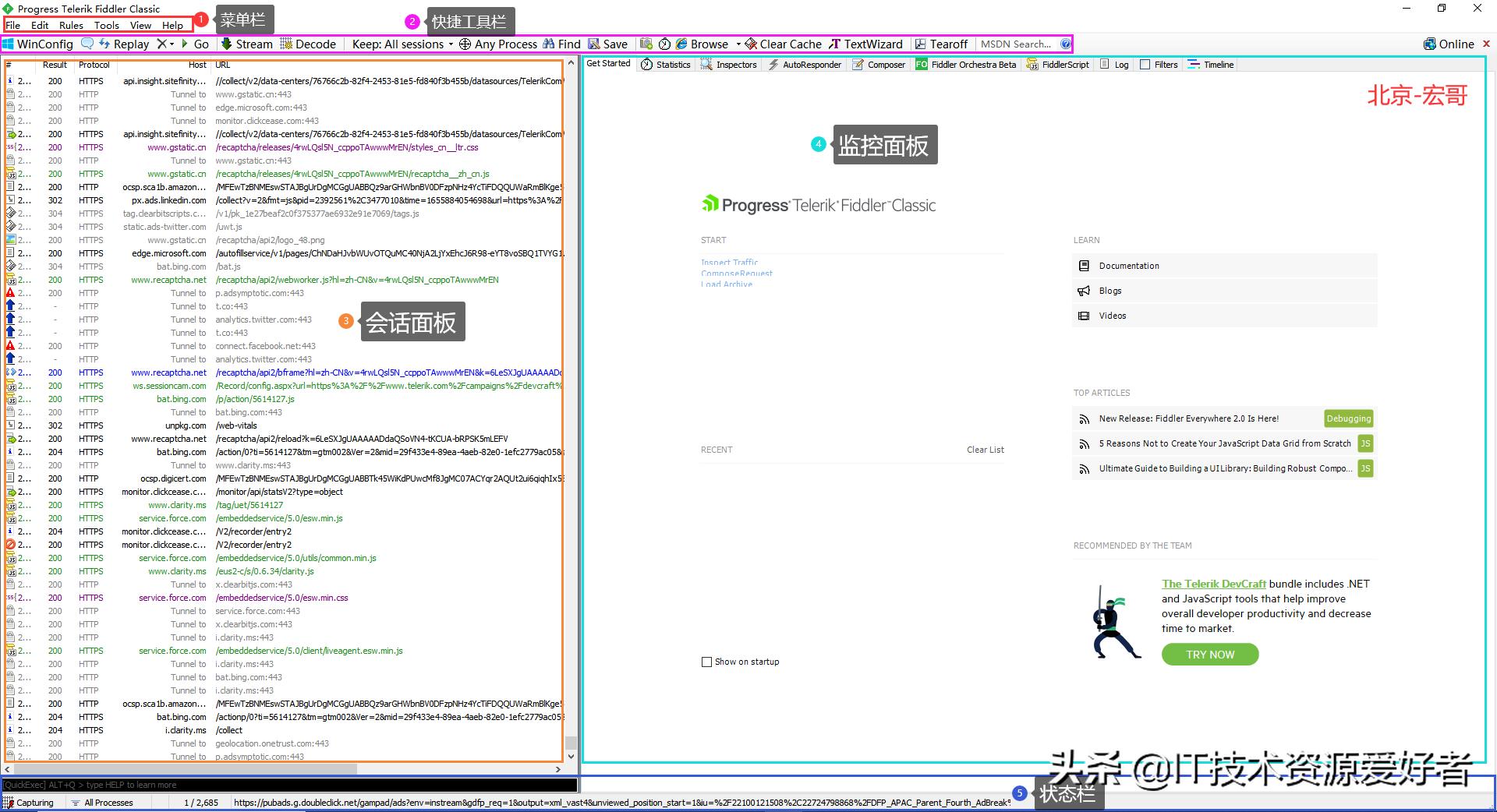
Task: Click the timer clock icon in toolbar
Action: 664,44
